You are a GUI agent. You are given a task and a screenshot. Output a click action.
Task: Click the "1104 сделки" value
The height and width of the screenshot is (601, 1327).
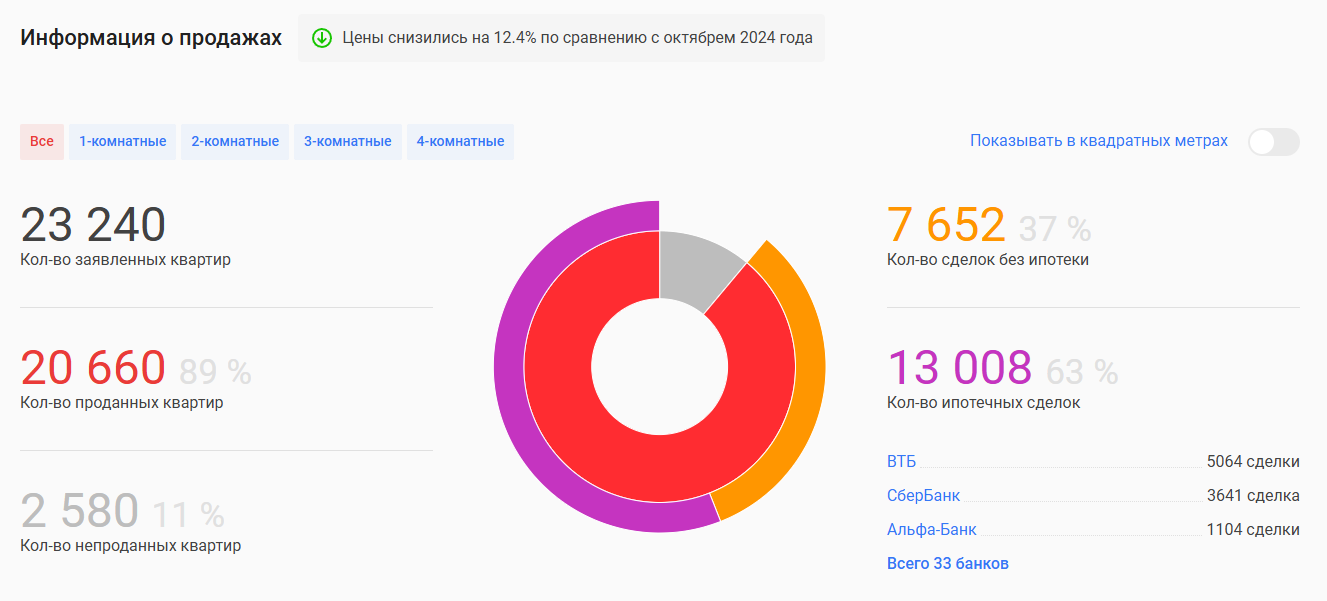coord(1253,530)
